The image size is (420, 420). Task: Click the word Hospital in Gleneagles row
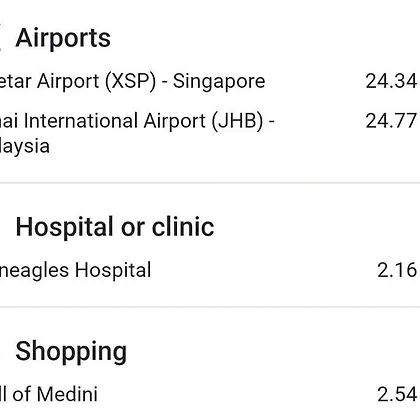(113, 270)
